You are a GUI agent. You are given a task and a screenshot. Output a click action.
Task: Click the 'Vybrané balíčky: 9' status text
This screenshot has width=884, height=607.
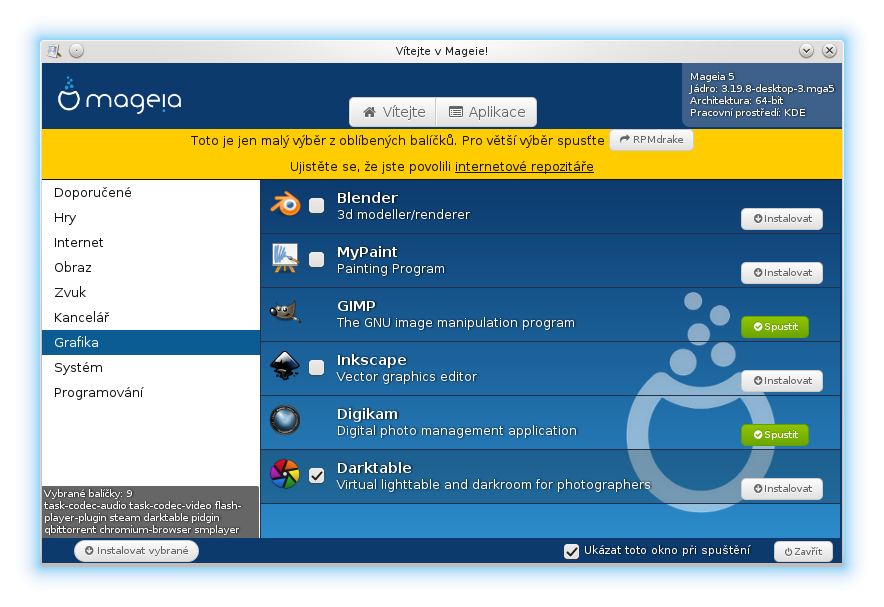[x=89, y=494]
